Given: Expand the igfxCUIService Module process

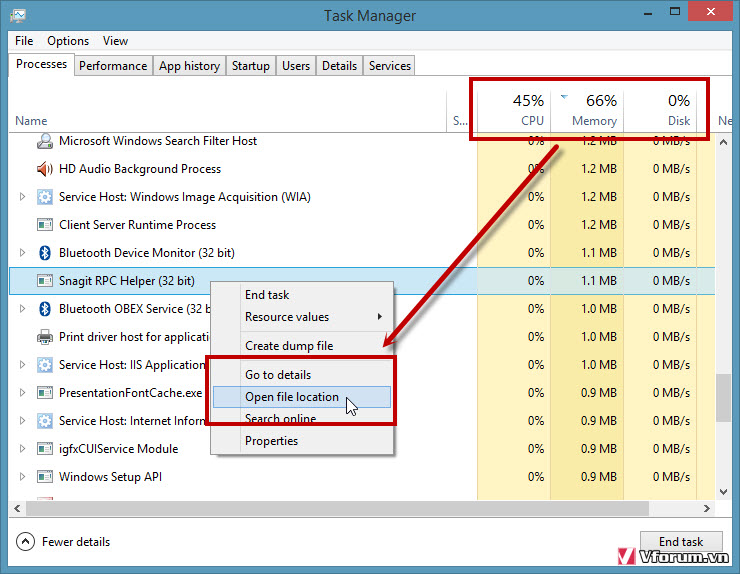Looking at the screenshot, I should (x=22, y=449).
